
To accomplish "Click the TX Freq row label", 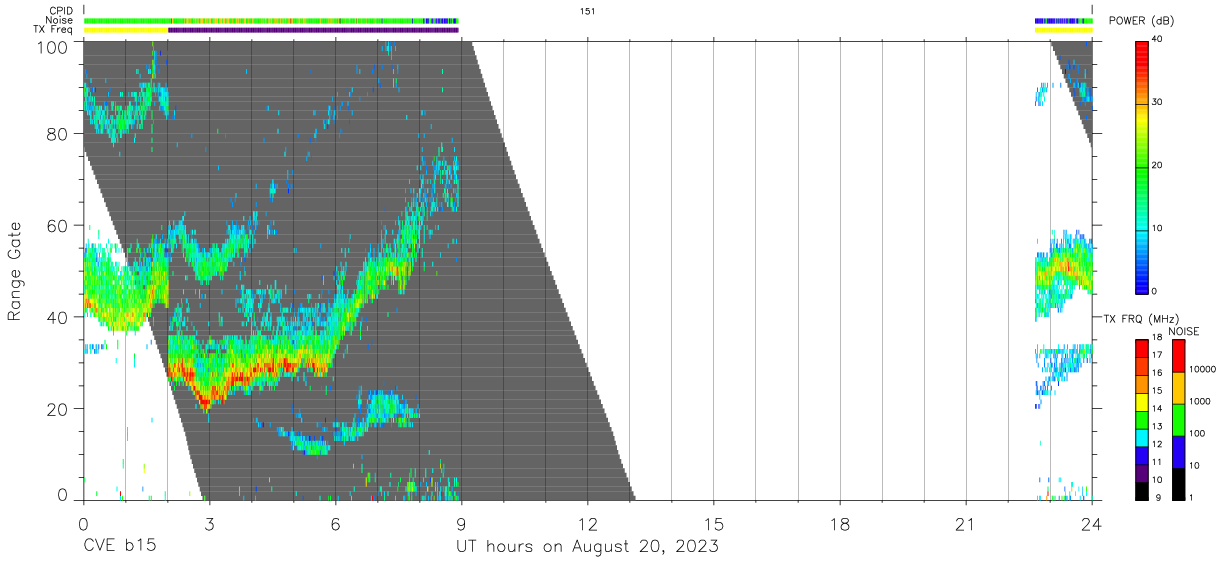I will (54, 30).
